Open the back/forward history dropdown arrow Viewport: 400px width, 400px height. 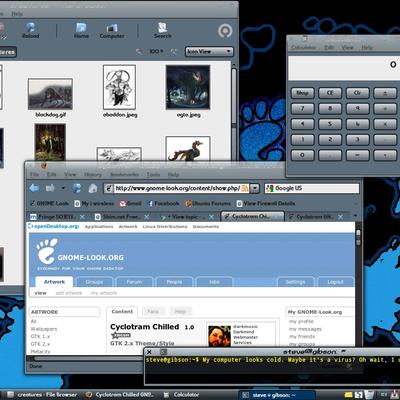coord(63,188)
